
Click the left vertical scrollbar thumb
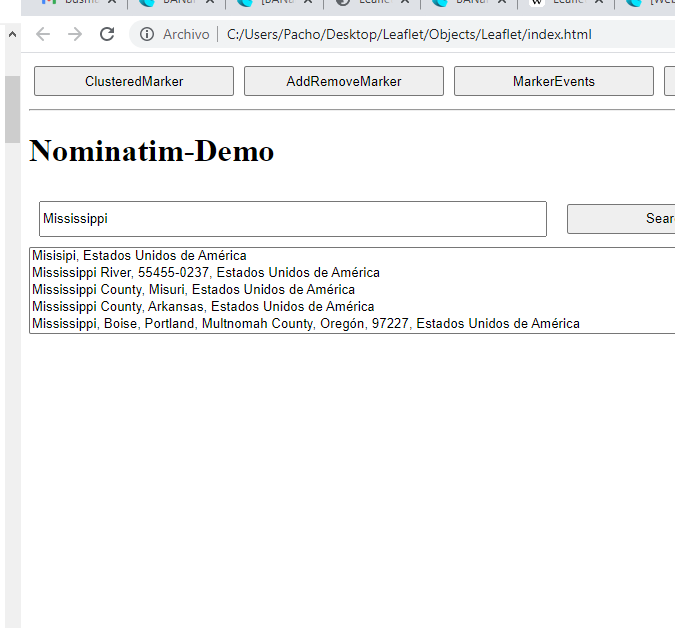pyautogui.click(x=12, y=109)
